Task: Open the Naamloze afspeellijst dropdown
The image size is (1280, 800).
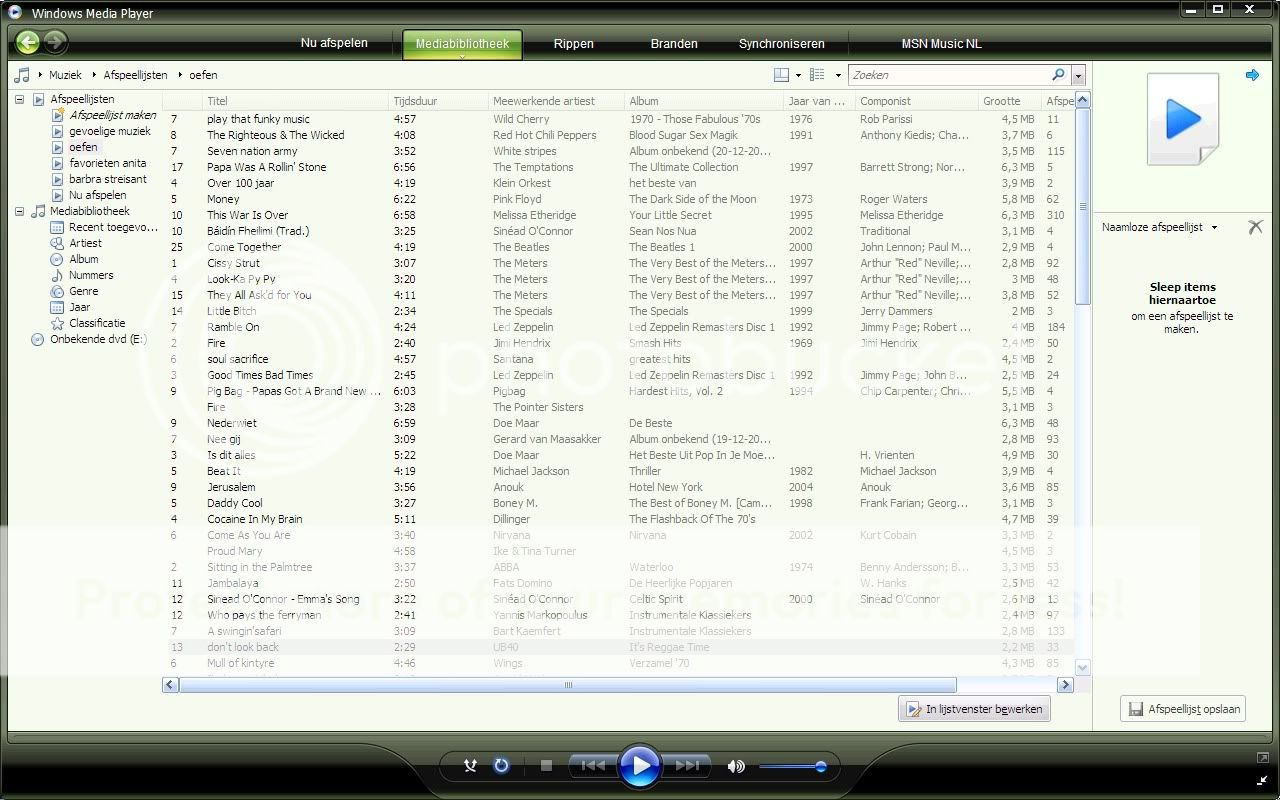Action: click(x=1214, y=228)
